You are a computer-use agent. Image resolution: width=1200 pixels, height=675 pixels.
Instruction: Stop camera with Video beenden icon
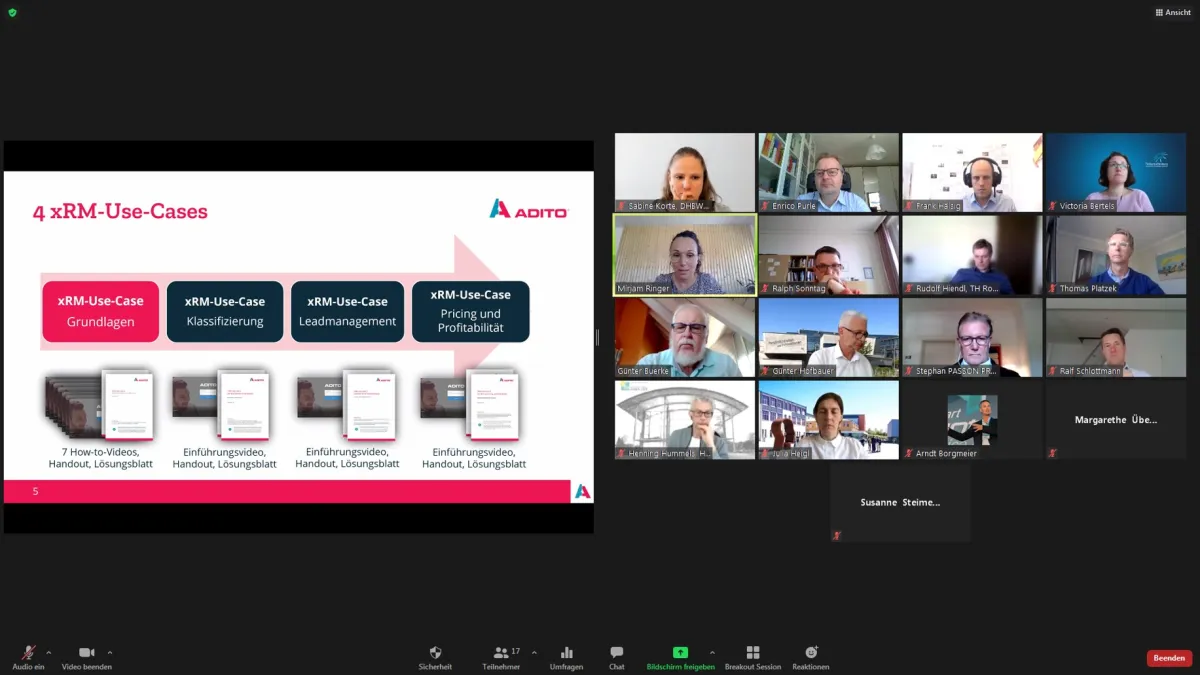click(86, 654)
